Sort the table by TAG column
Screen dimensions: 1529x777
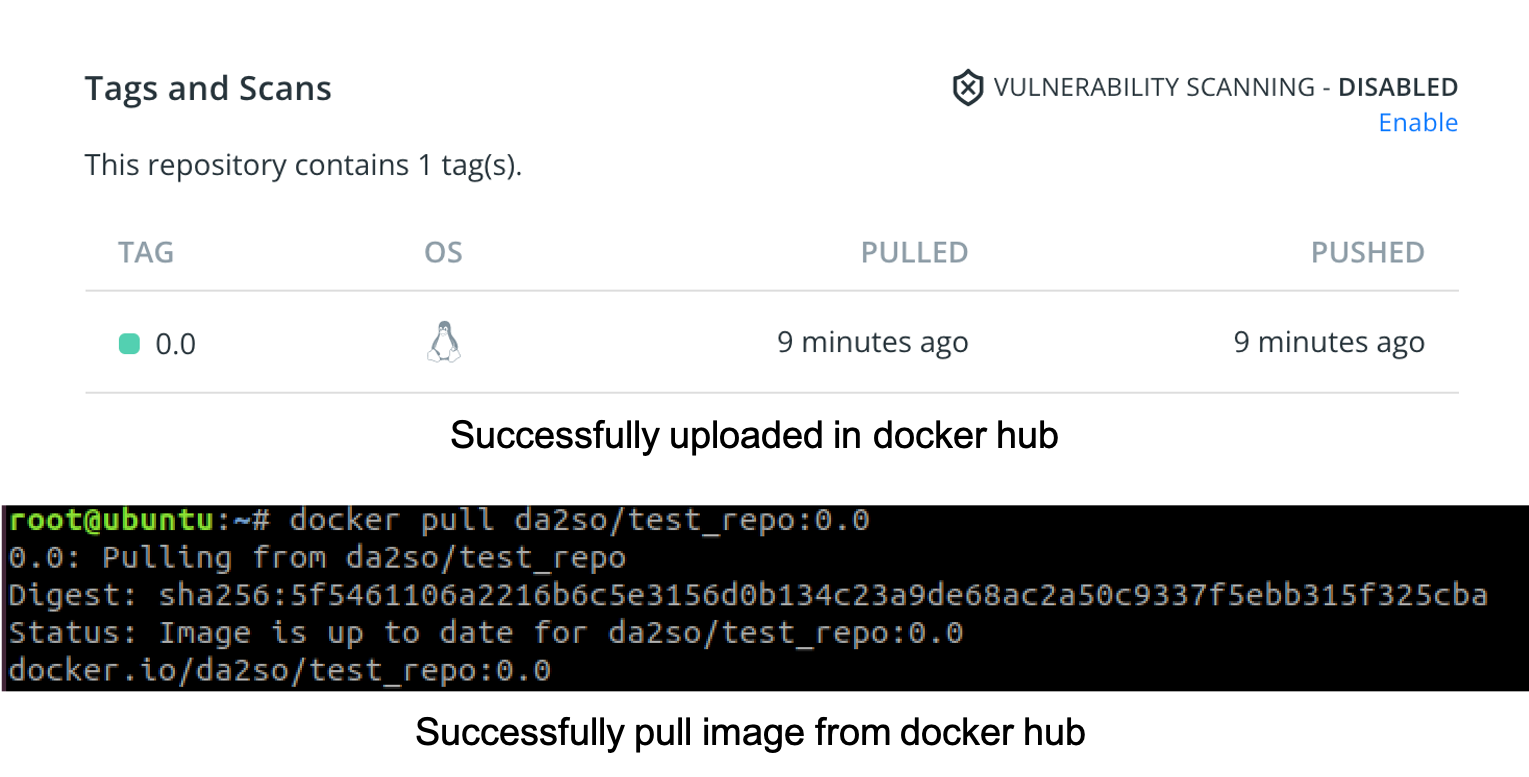click(x=146, y=252)
